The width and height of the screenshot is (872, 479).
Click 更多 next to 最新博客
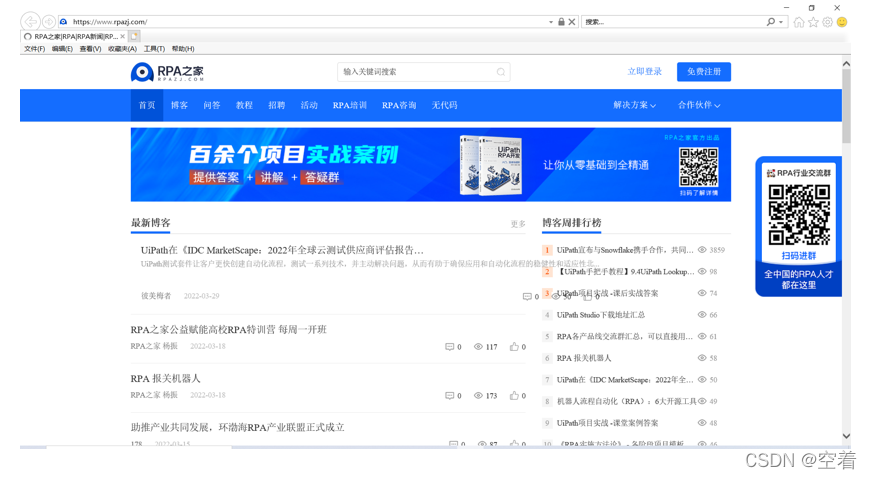pyautogui.click(x=518, y=224)
